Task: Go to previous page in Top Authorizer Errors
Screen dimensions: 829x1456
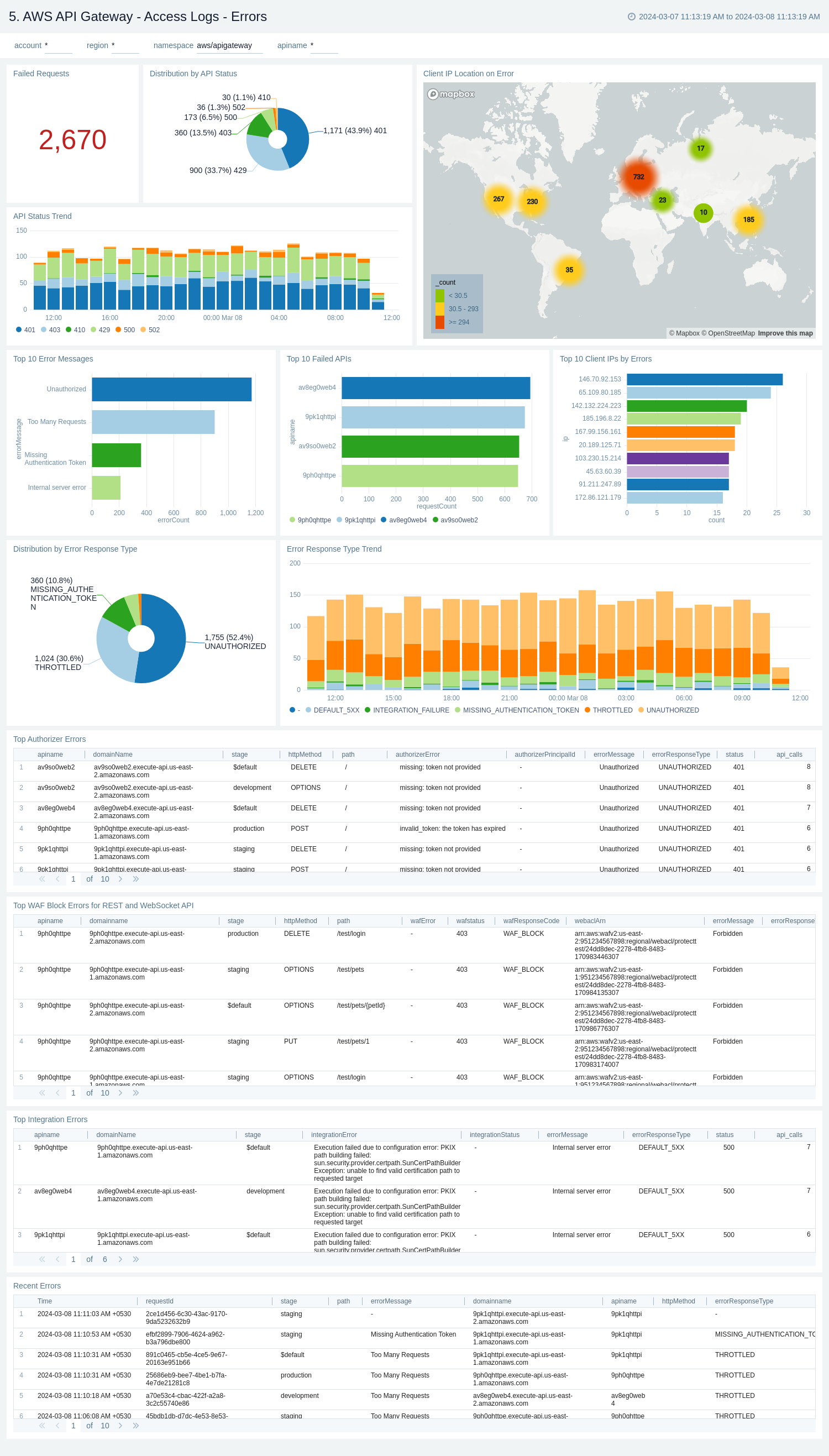Action: (57, 878)
